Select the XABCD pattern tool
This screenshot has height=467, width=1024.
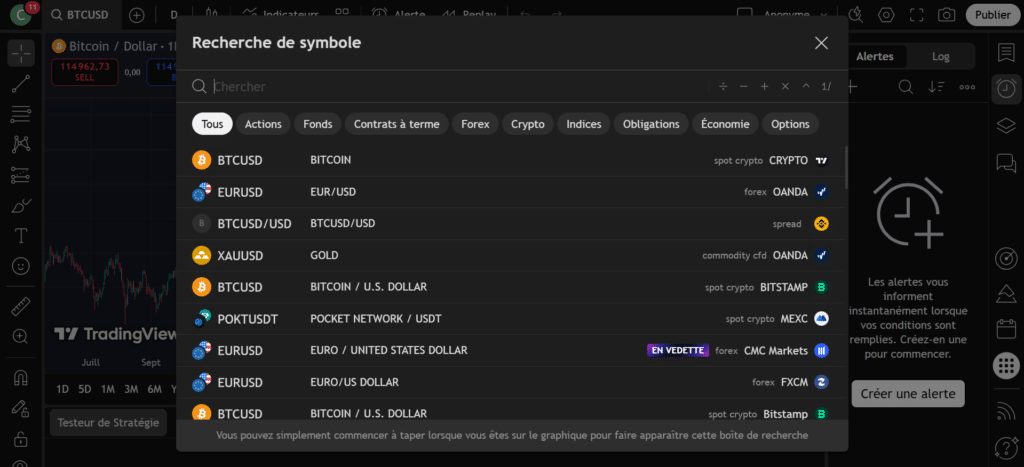point(21,144)
